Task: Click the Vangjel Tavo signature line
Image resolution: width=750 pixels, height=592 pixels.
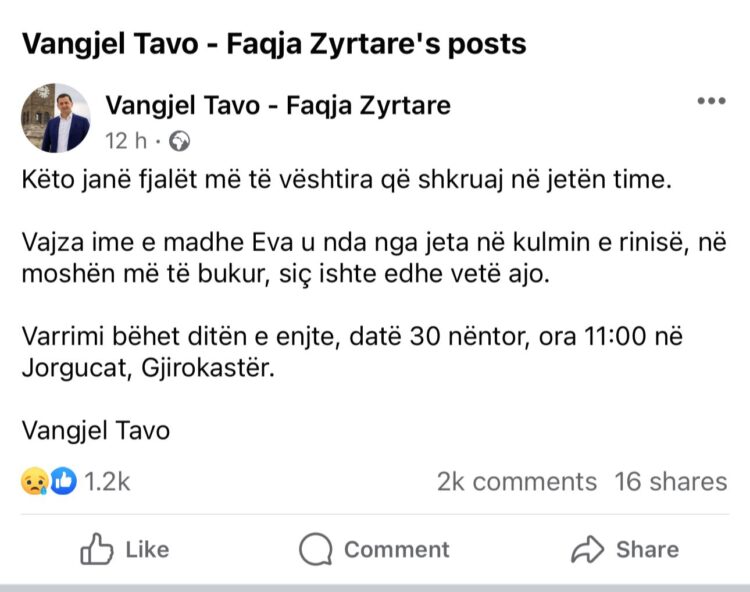Action: (96, 430)
